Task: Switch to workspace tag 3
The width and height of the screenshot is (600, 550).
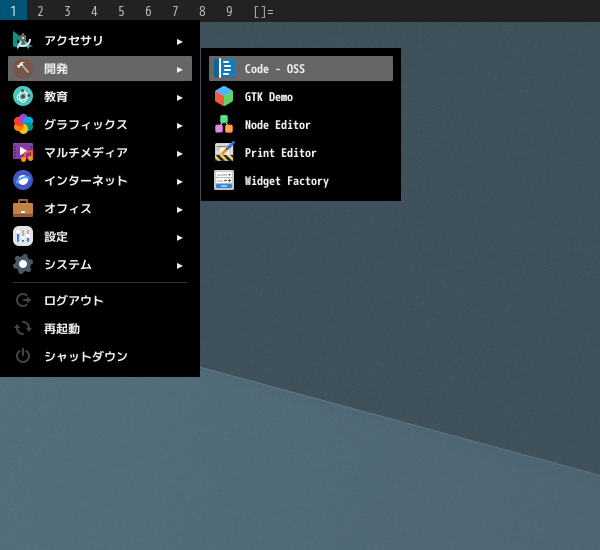Action: [67, 11]
